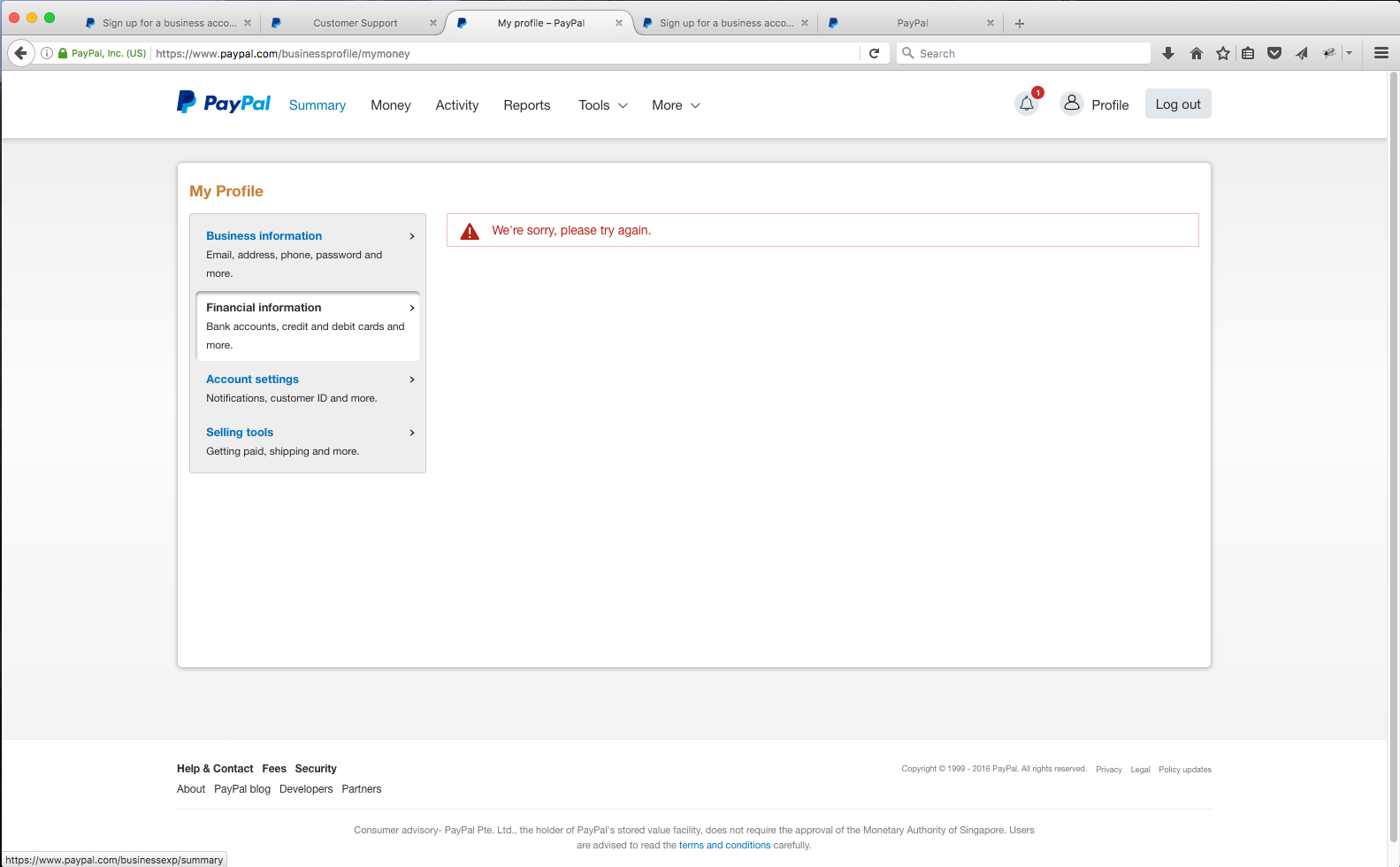The image size is (1400, 867).
Task: Open the Money navigation item
Action: point(391,105)
